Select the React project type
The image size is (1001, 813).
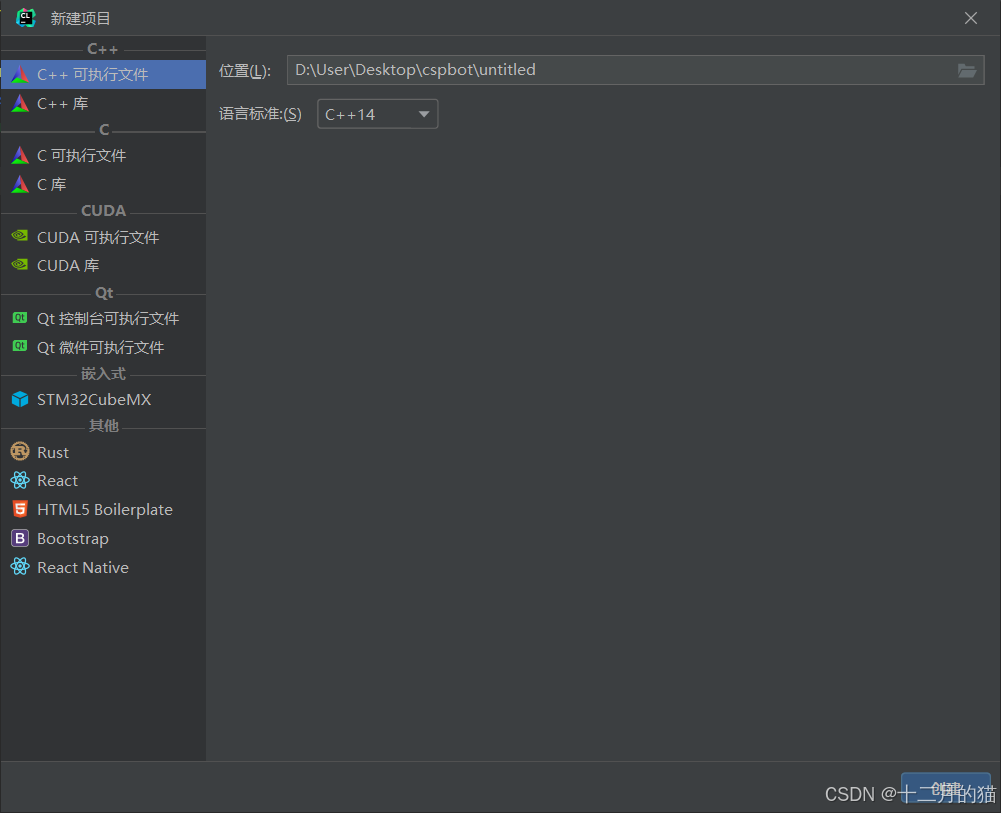(103, 481)
